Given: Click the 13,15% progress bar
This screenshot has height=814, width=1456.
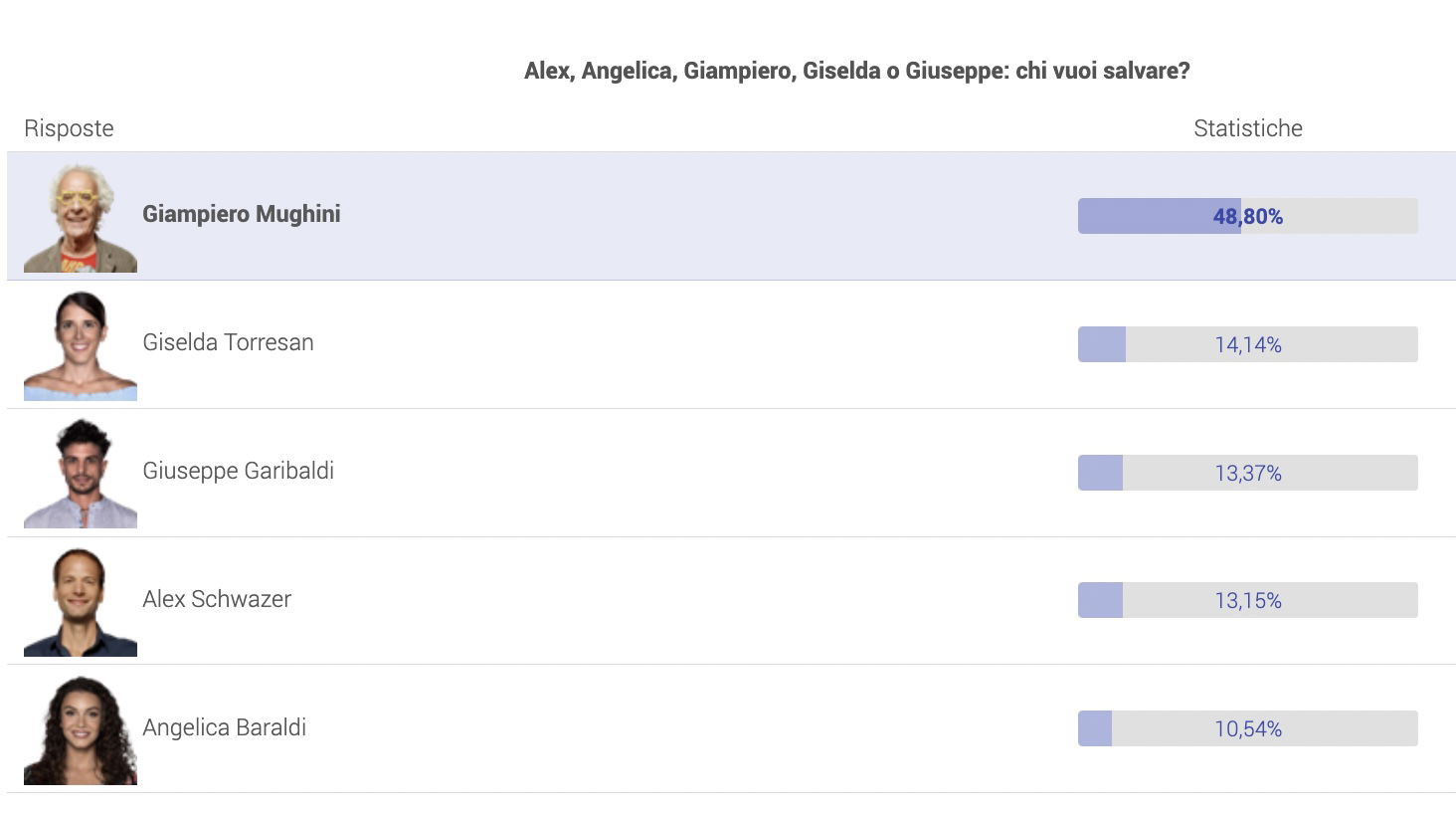Looking at the screenshot, I should 1248,600.
